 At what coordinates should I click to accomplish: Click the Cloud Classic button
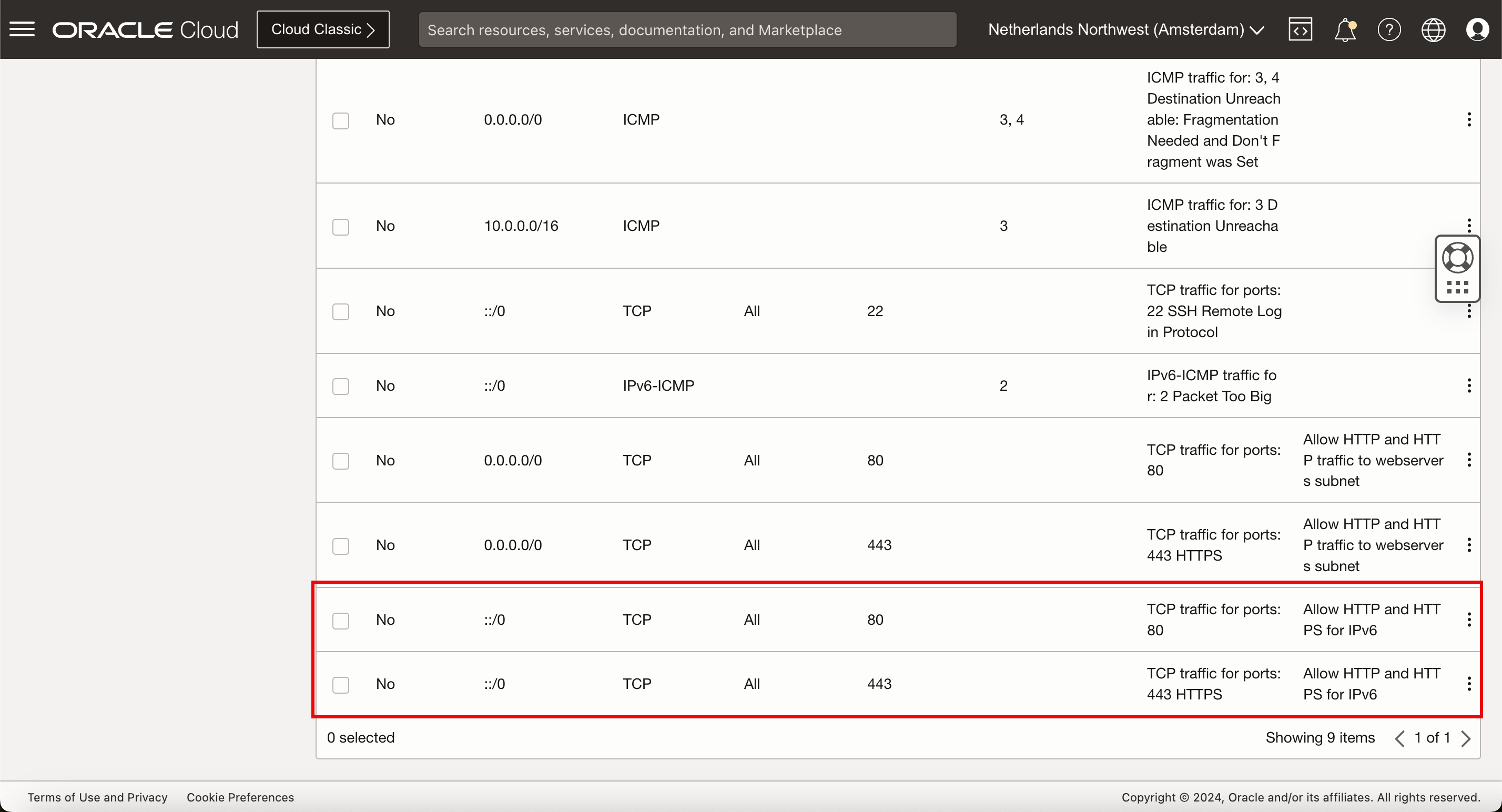[x=323, y=29]
